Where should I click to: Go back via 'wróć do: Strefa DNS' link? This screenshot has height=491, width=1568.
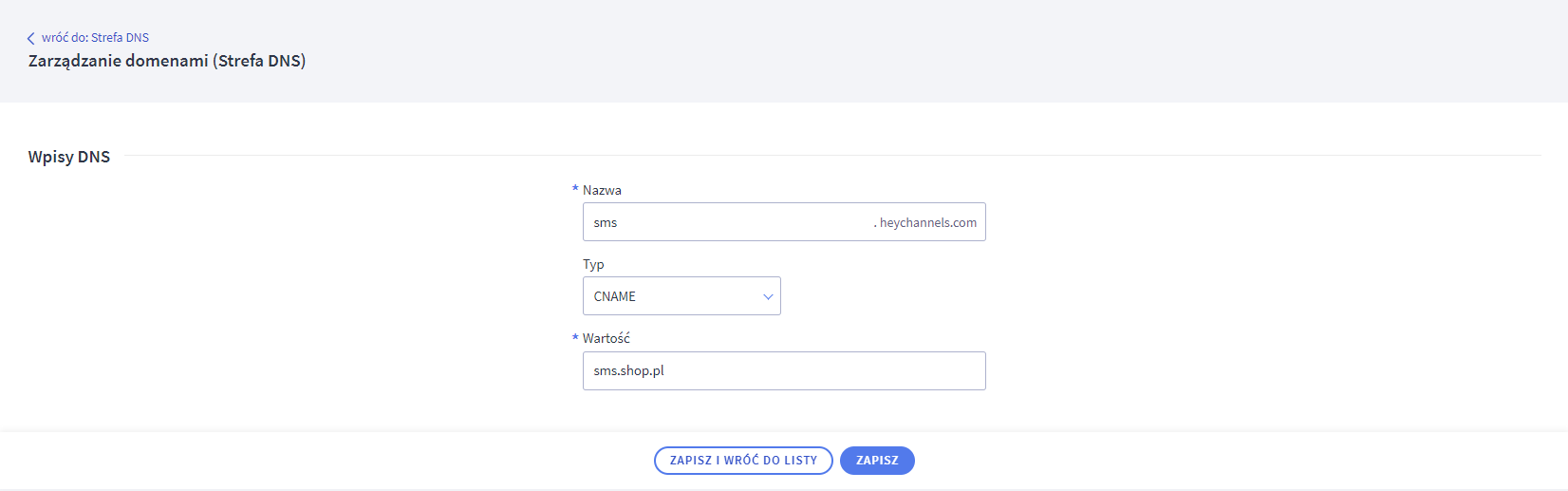tap(95, 38)
